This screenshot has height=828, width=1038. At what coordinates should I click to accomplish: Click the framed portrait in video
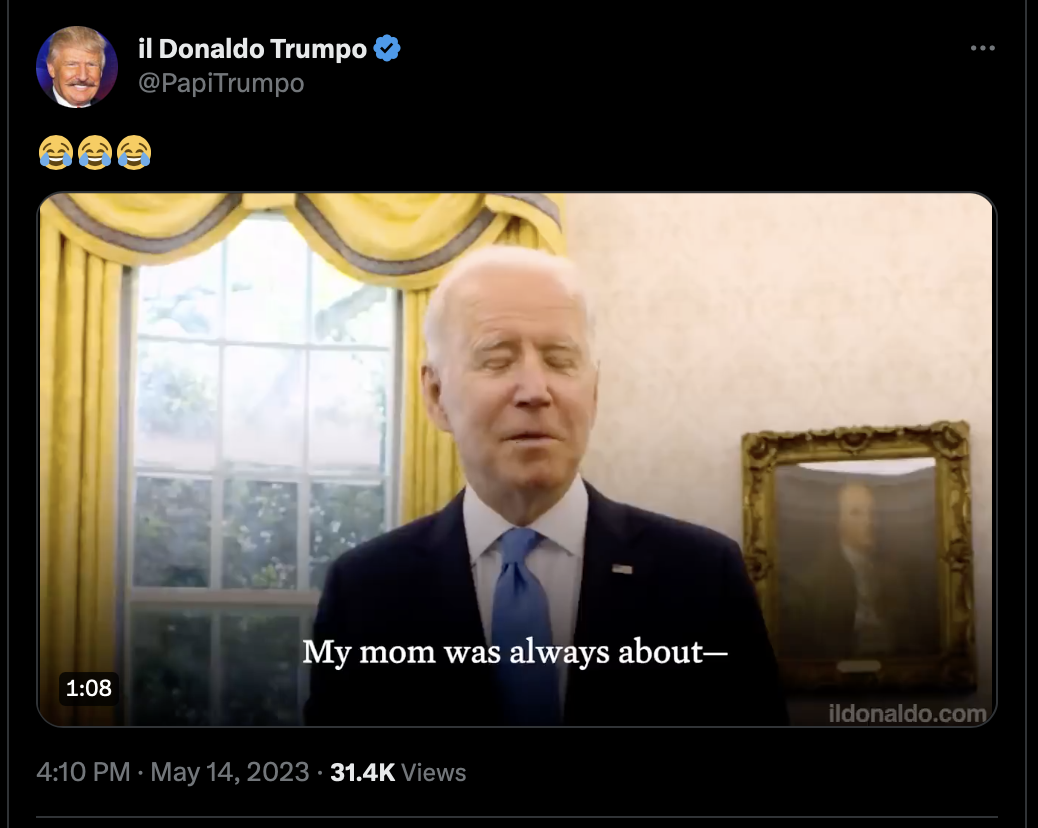tap(858, 556)
